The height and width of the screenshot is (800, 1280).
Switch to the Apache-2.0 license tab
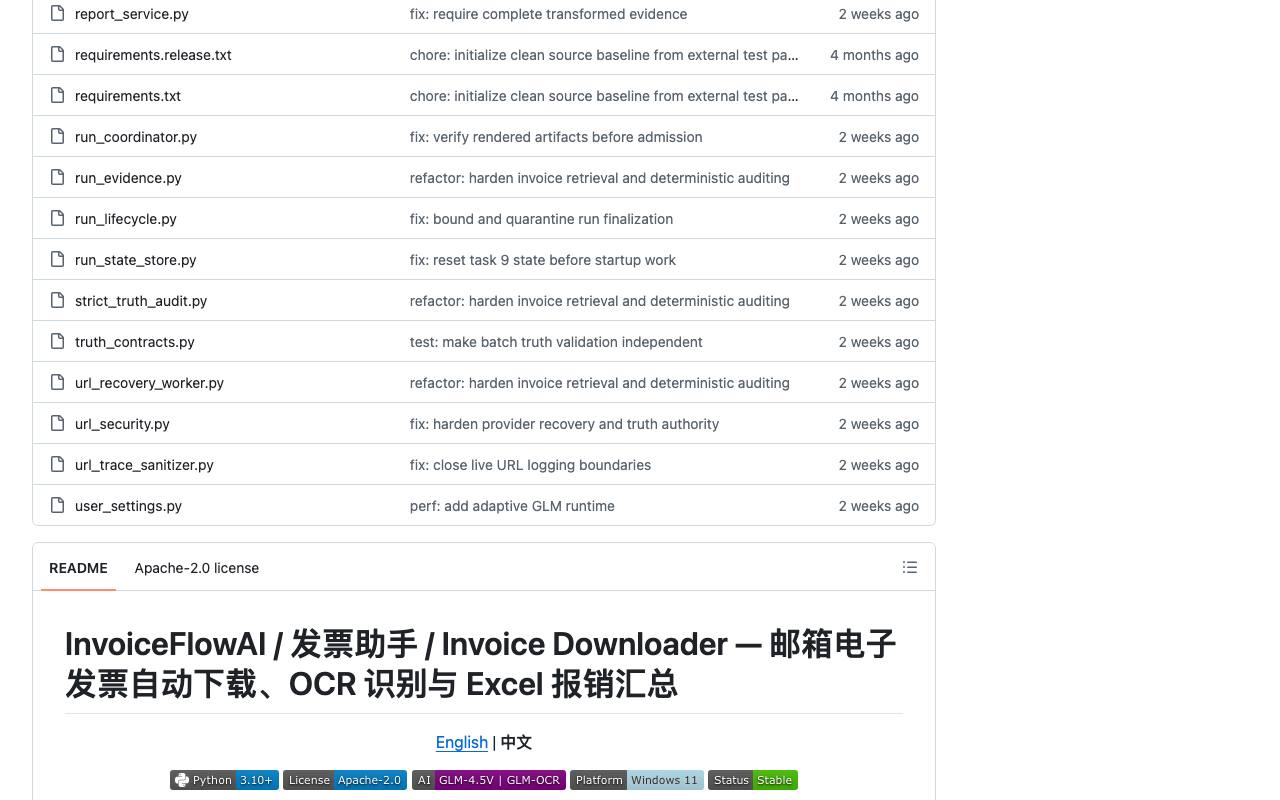pyautogui.click(x=197, y=568)
